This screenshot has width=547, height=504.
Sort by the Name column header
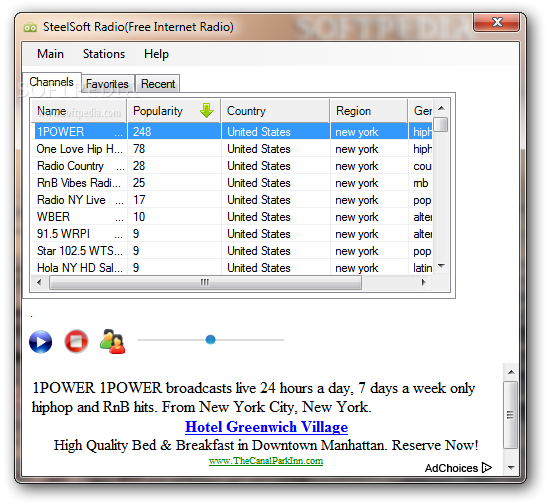coord(79,111)
